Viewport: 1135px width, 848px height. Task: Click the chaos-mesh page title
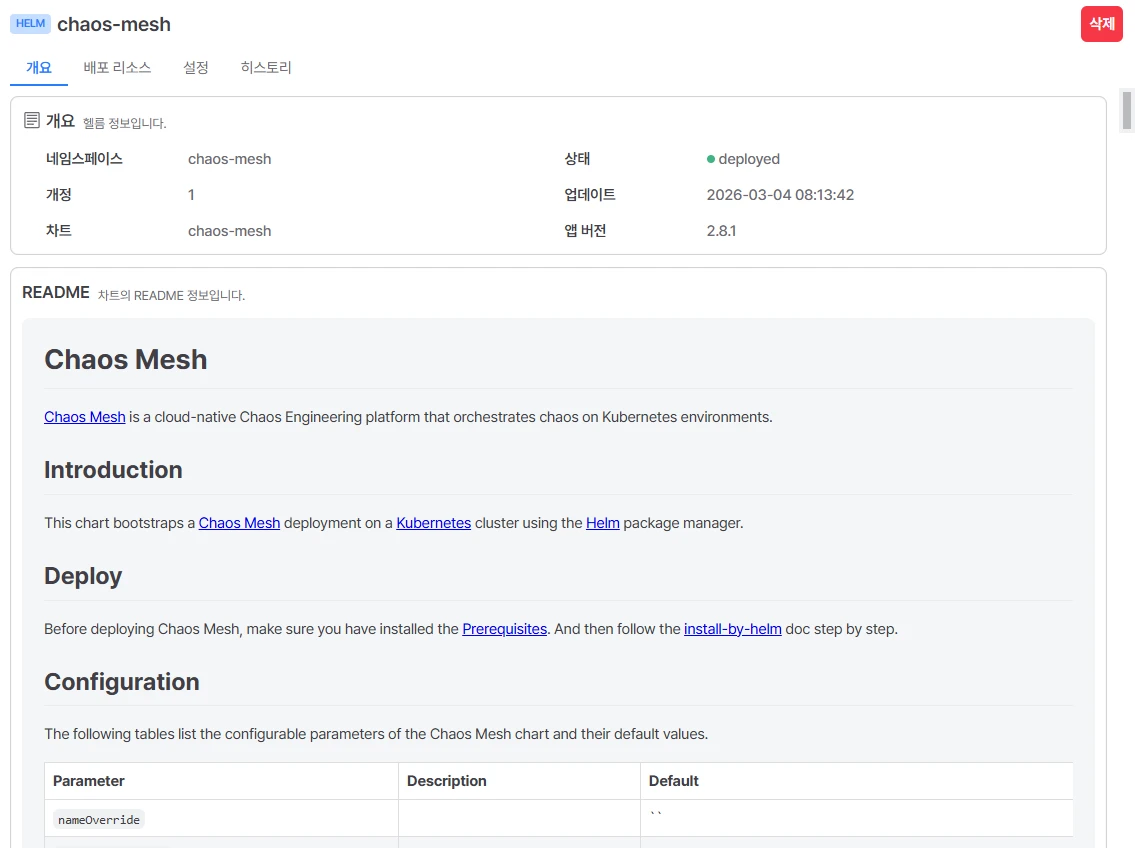click(x=114, y=24)
